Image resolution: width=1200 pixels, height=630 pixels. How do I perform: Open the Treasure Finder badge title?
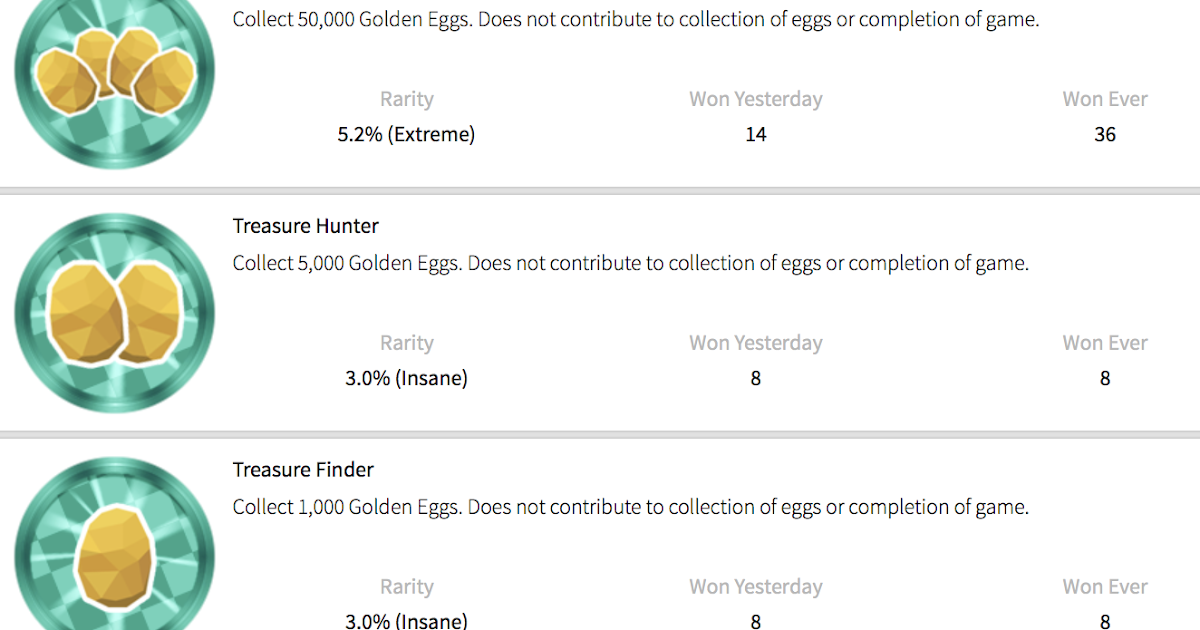(x=303, y=470)
